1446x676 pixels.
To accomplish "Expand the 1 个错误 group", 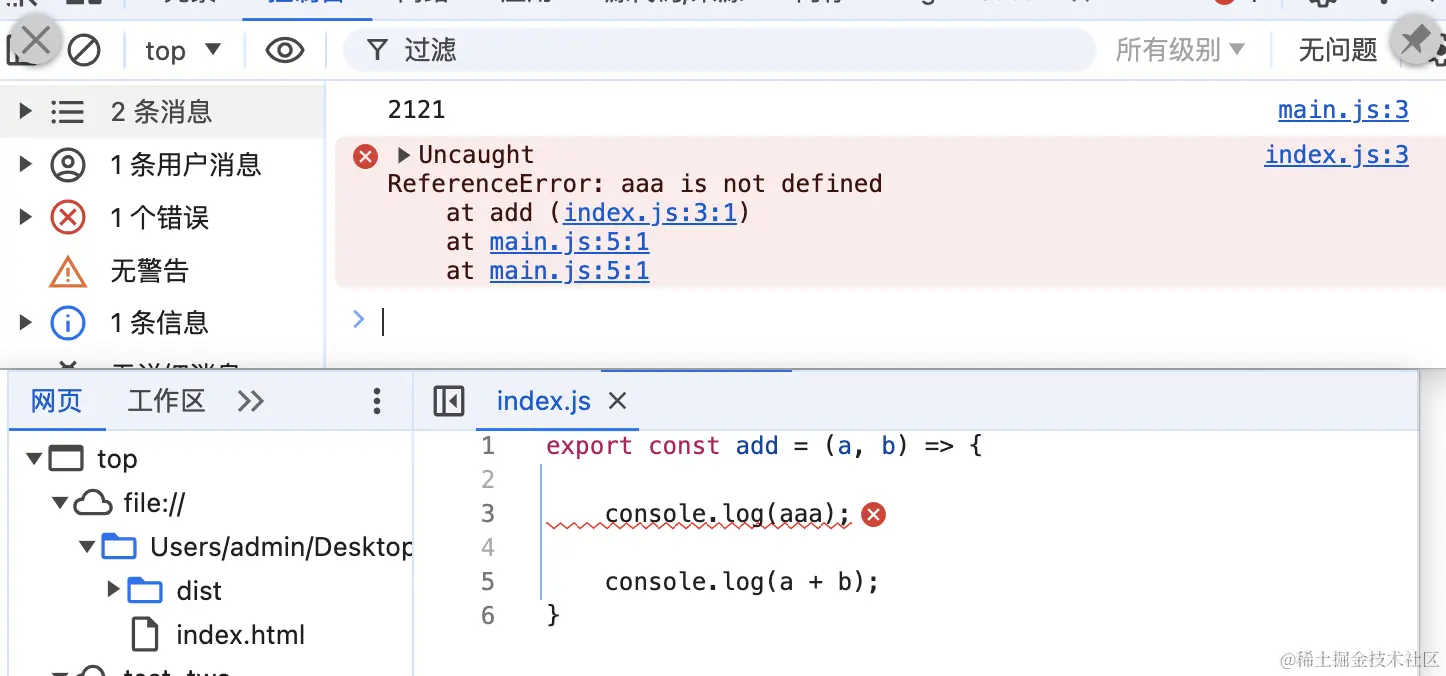I will point(26,217).
